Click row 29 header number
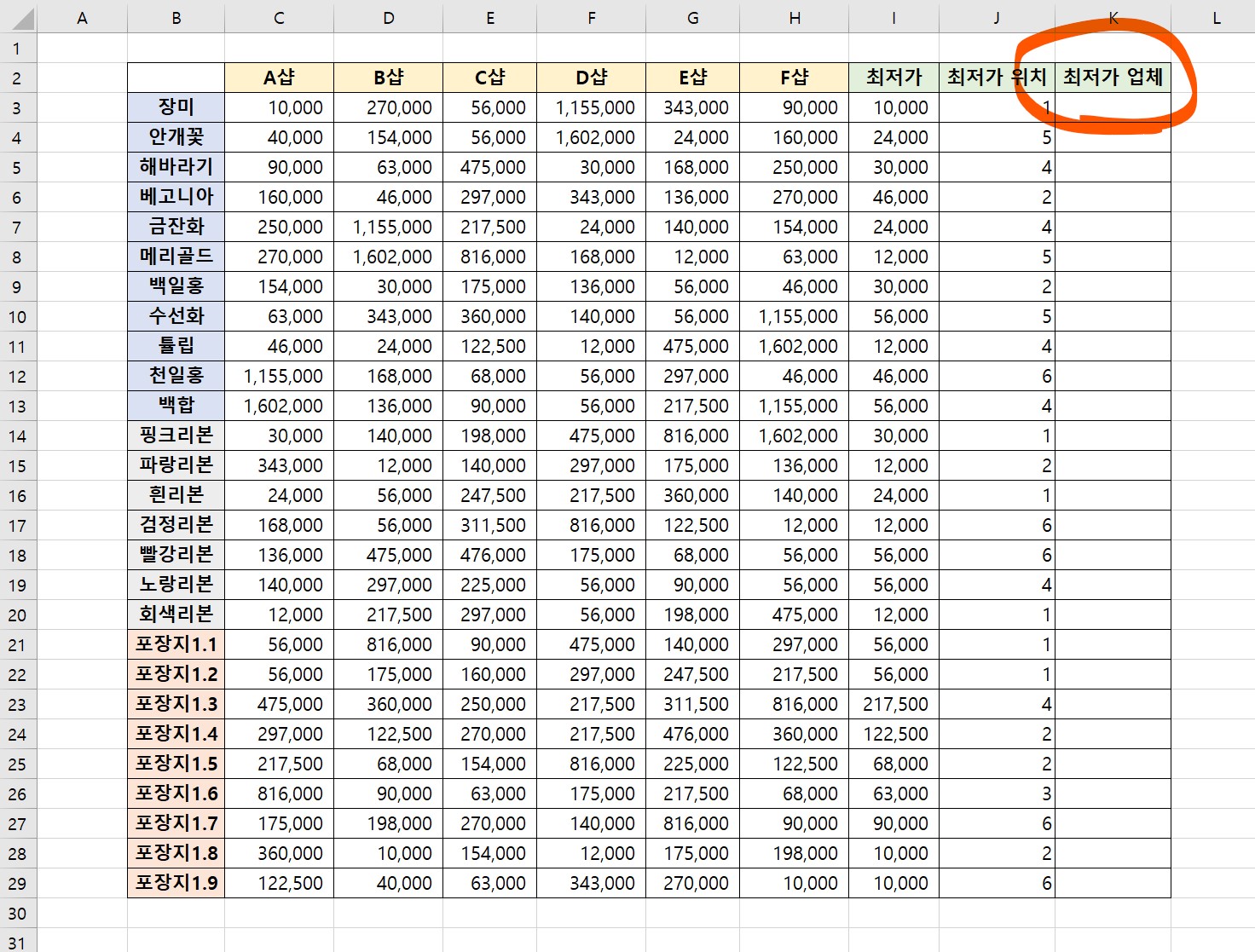This screenshot has width=1255, height=952. (x=18, y=883)
